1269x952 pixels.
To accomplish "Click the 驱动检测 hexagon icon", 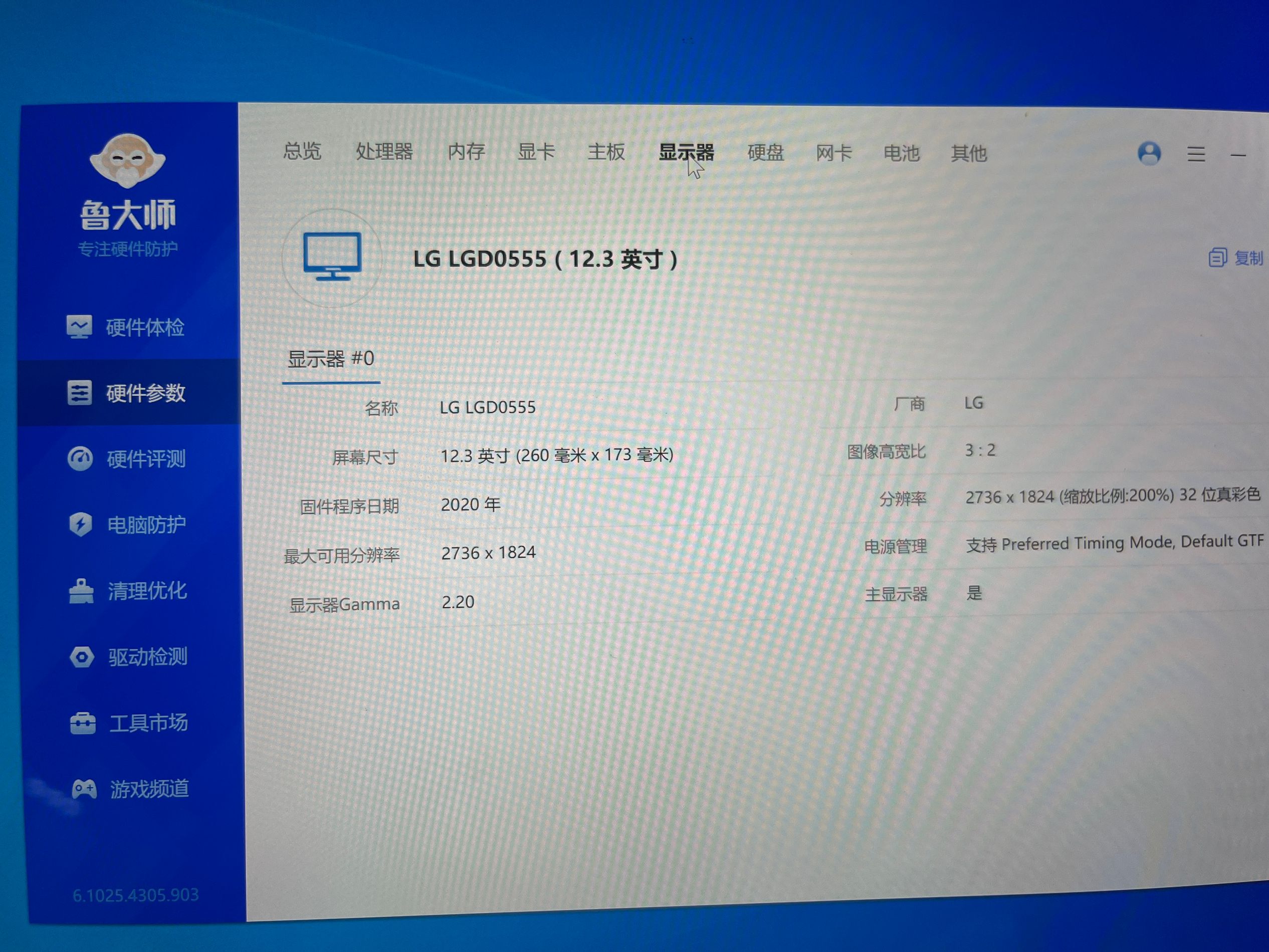I will 82,657.
